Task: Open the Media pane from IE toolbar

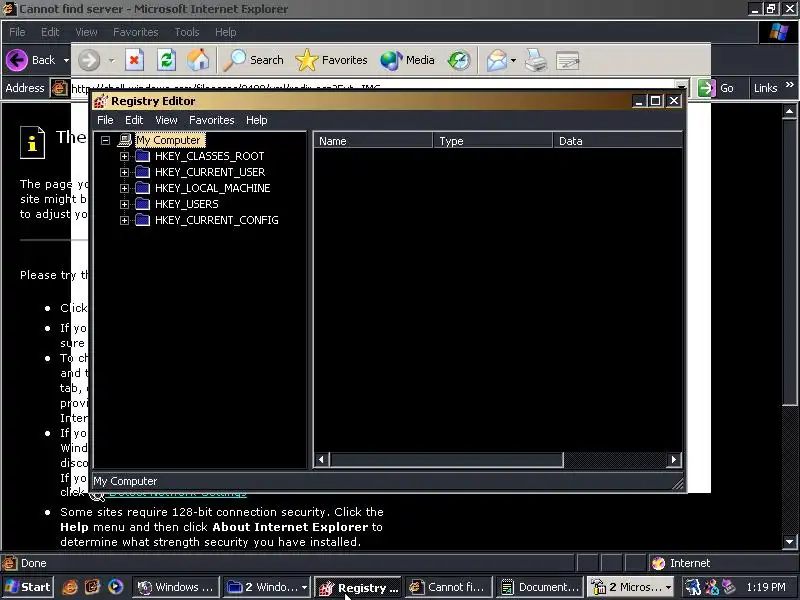Action: coord(407,60)
